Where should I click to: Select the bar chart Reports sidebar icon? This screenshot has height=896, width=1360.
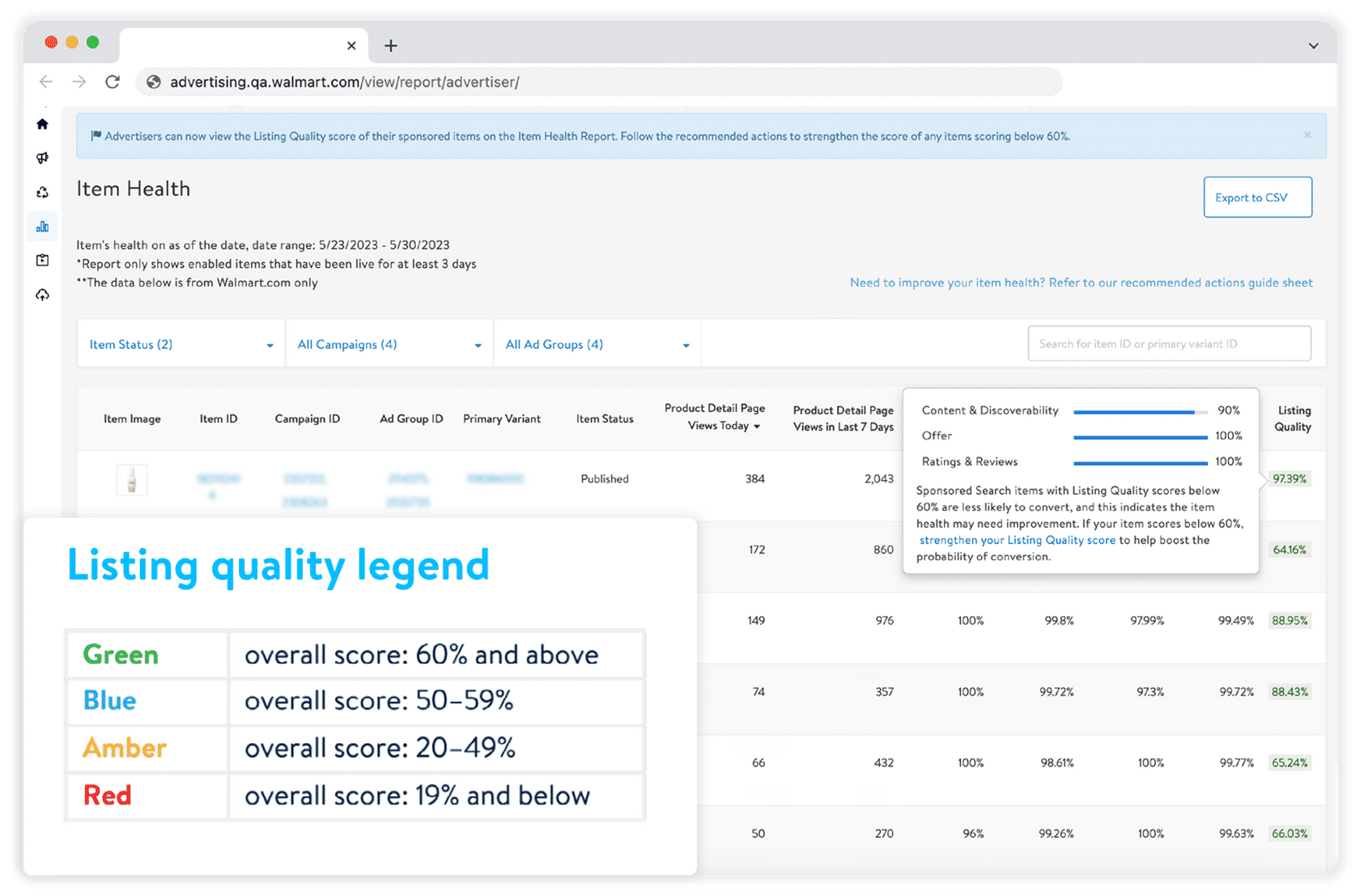click(43, 227)
